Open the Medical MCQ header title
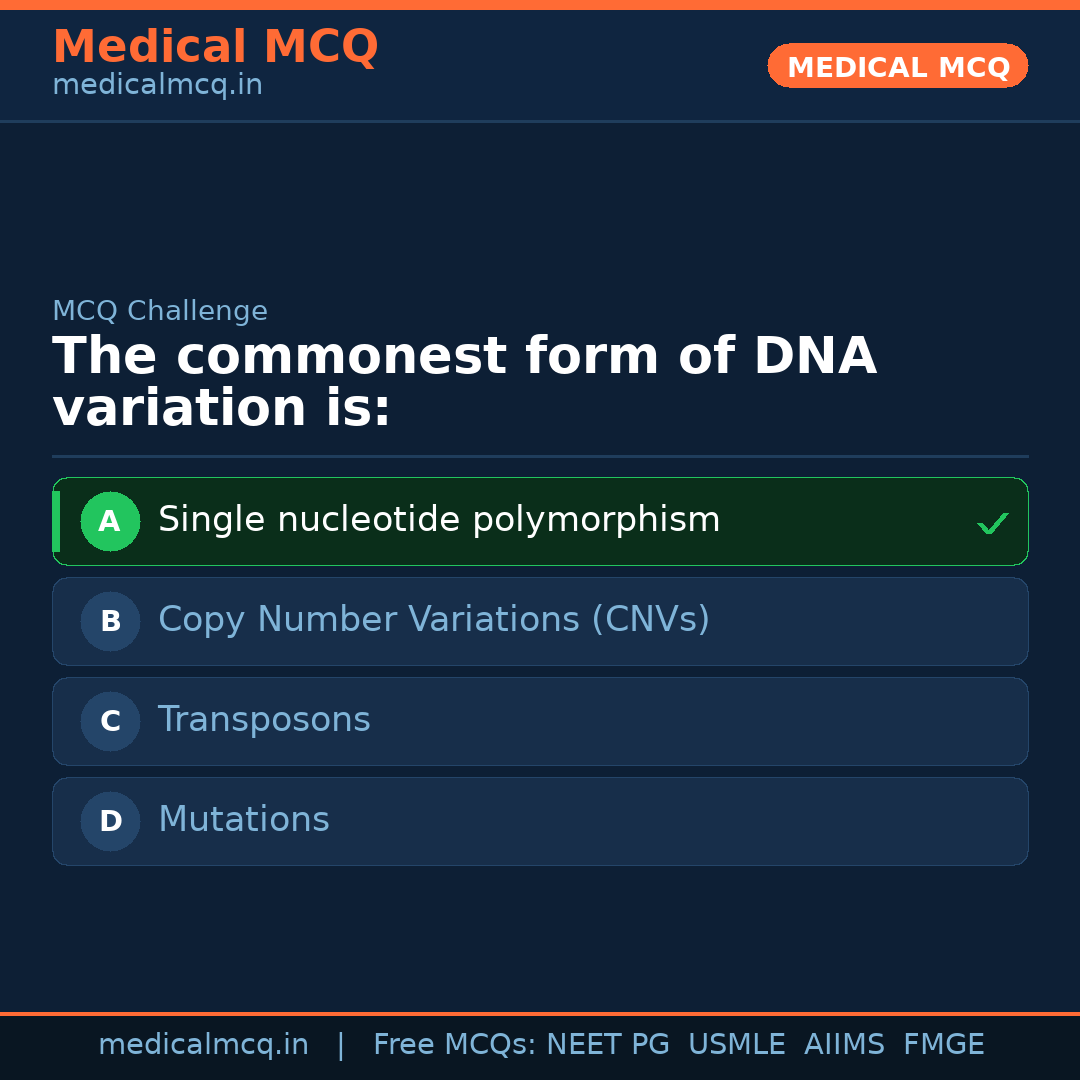Viewport: 1080px width, 1080px height. [x=215, y=47]
